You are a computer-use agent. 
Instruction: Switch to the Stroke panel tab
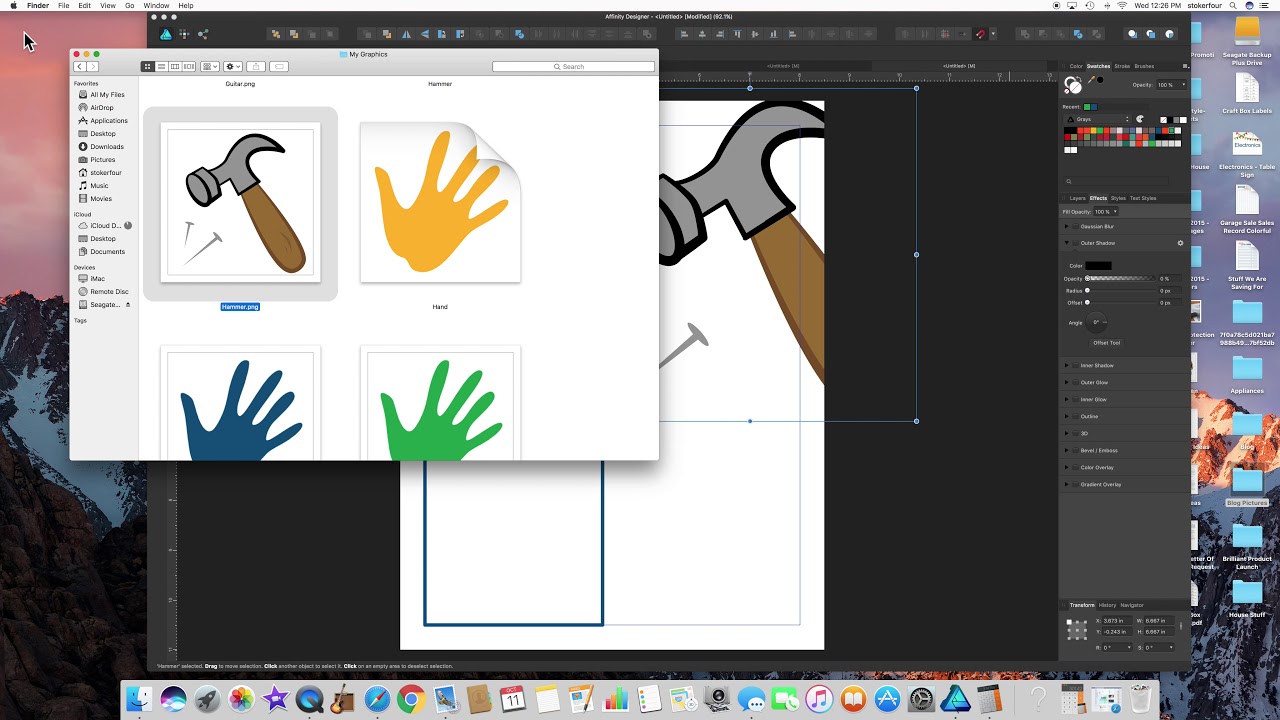coord(1122,66)
